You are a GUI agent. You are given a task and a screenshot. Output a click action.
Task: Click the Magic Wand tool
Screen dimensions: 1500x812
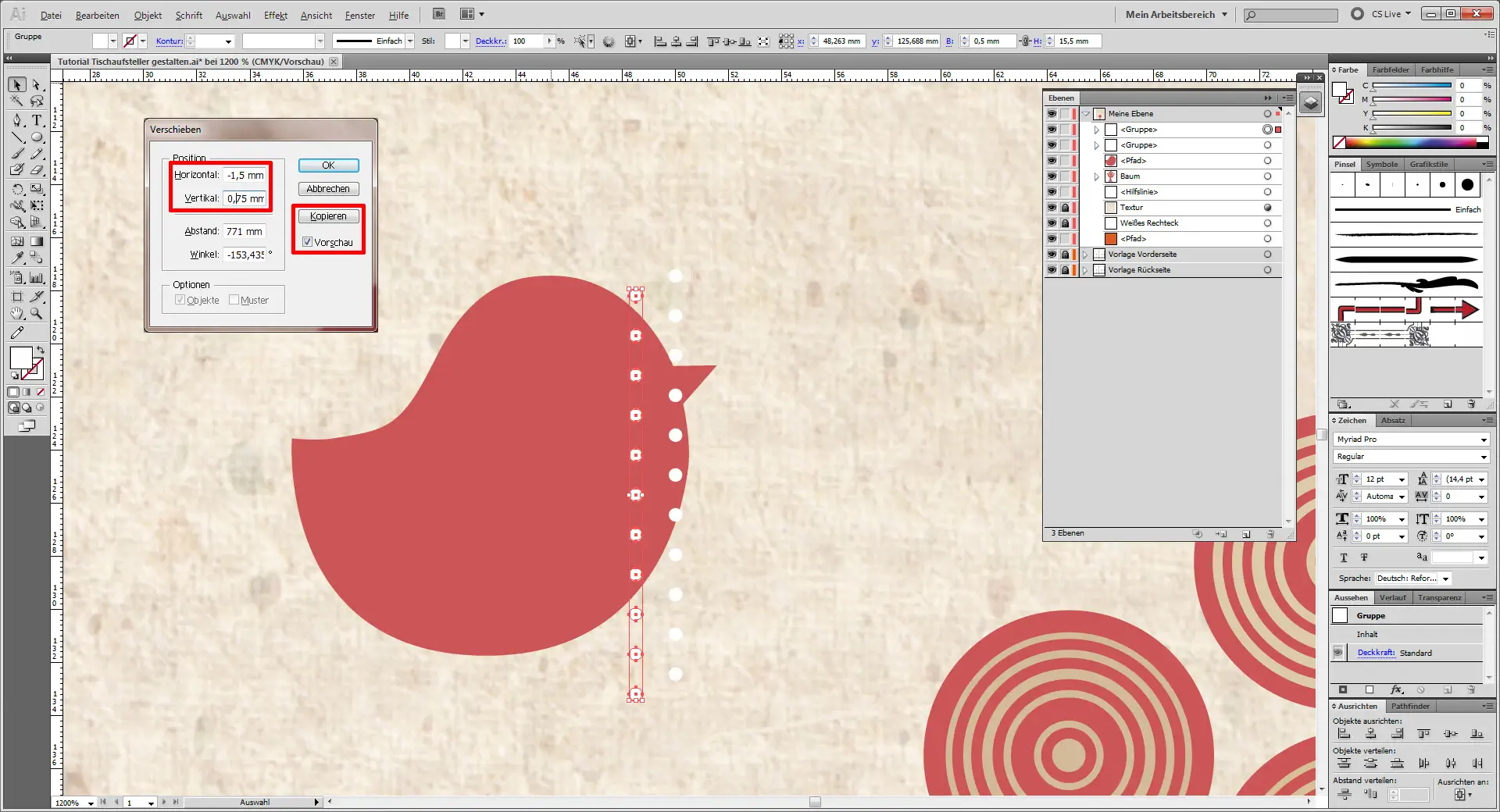click(x=17, y=101)
